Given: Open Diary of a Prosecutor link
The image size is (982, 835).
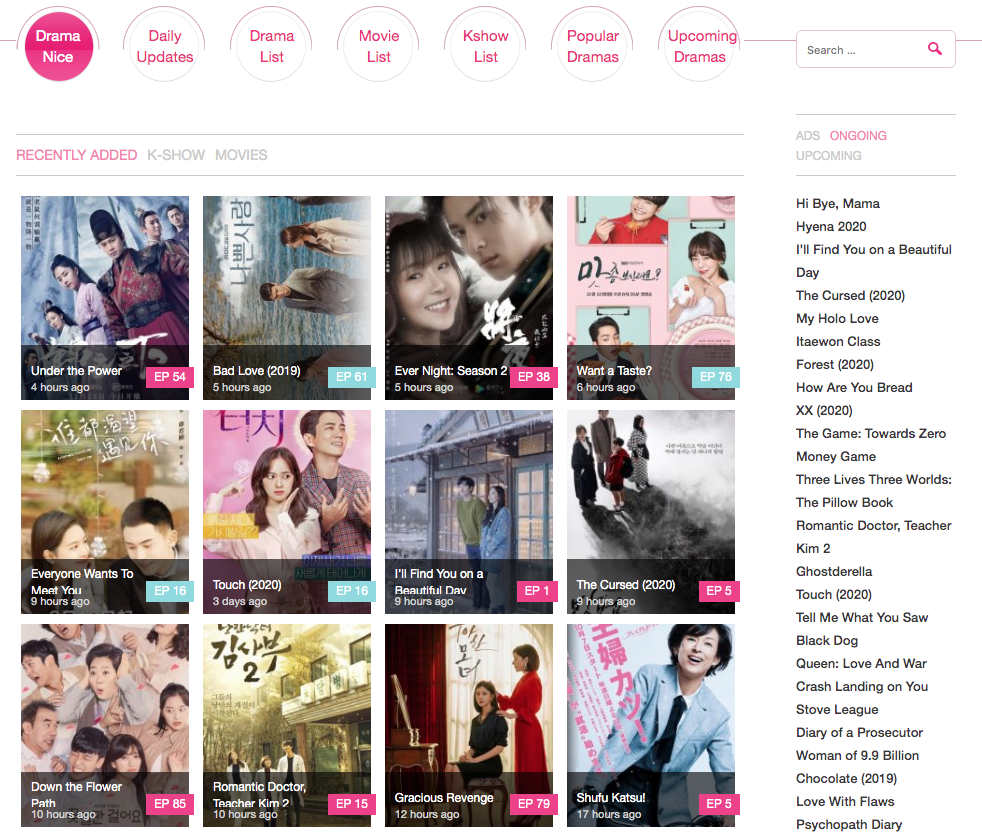Looking at the screenshot, I should pyautogui.click(x=859, y=733).
